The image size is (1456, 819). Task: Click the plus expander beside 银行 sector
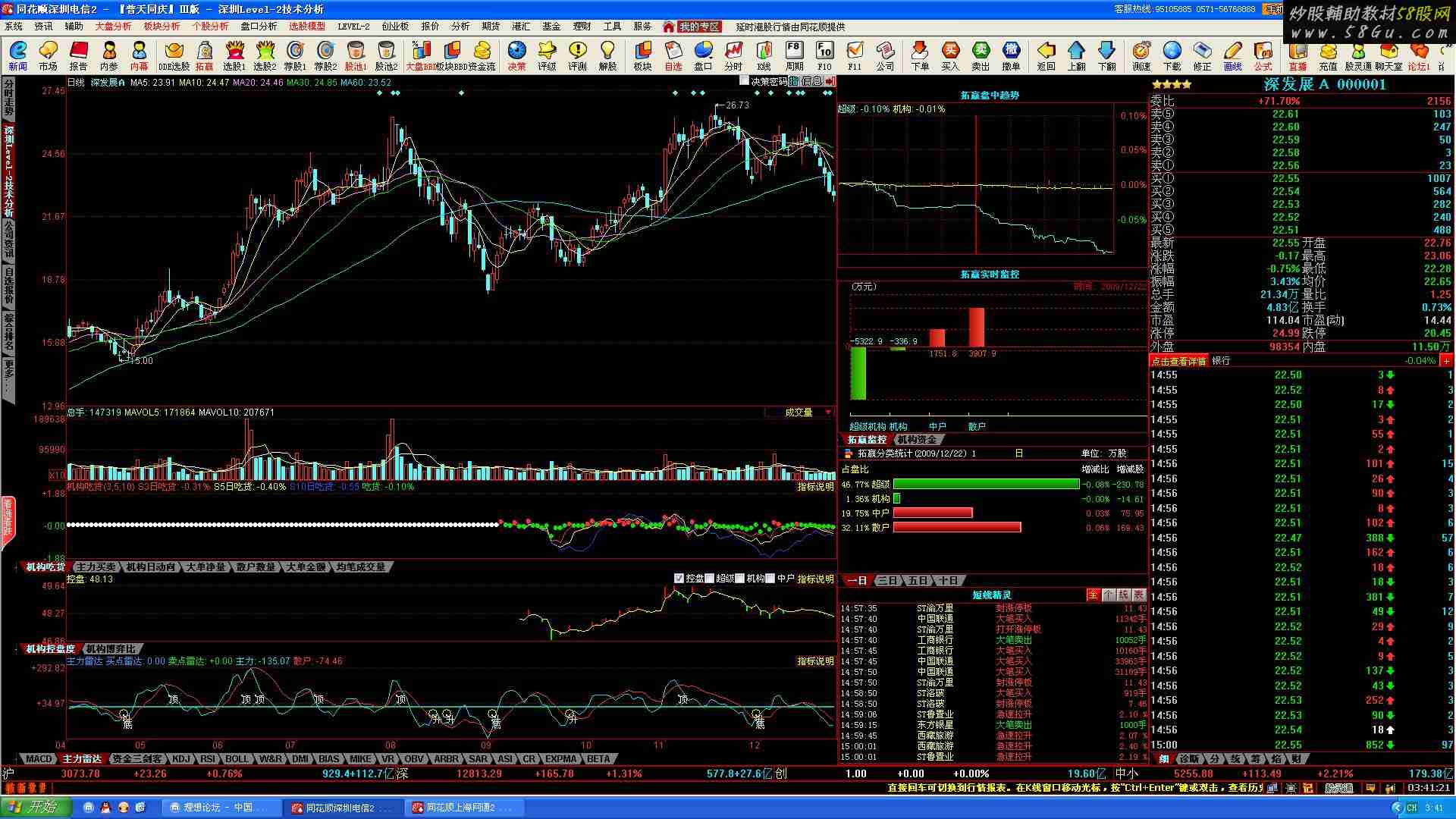pyautogui.click(x=1446, y=361)
